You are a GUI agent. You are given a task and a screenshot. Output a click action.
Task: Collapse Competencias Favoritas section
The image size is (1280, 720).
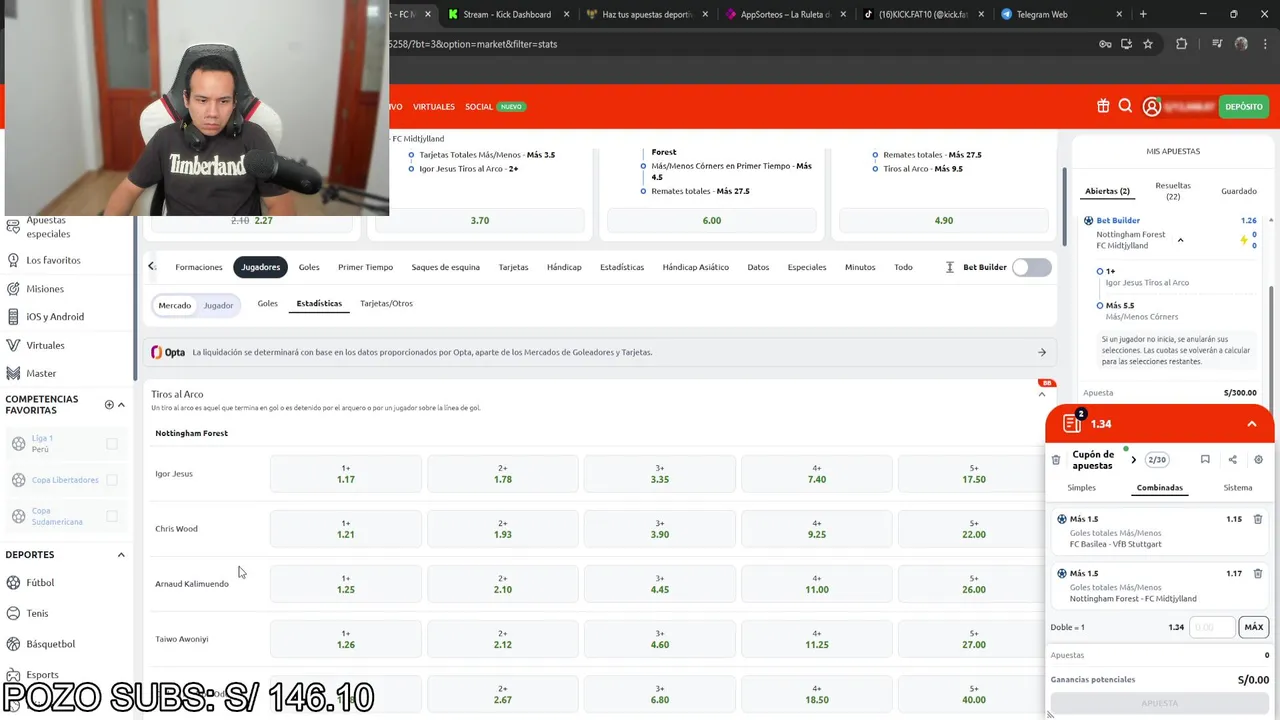pyautogui.click(x=122, y=405)
